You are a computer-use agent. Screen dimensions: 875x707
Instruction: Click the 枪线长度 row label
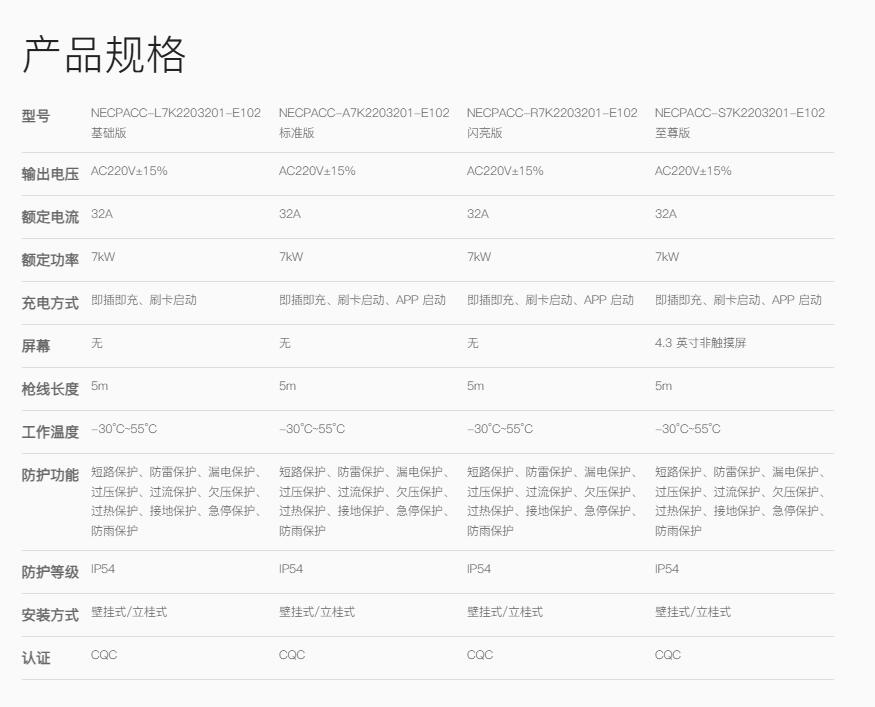[x=50, y=389]
